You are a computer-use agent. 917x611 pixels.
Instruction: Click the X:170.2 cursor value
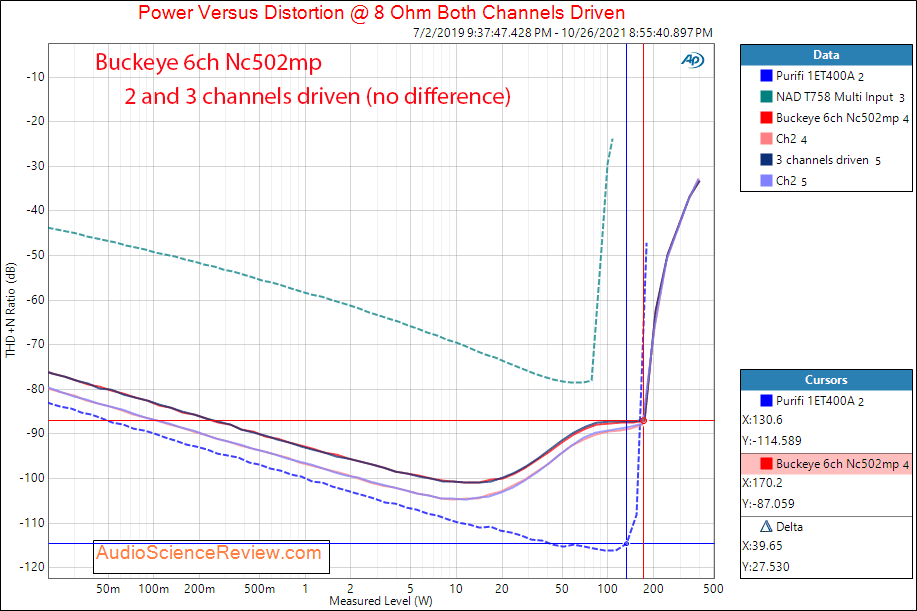762,483
